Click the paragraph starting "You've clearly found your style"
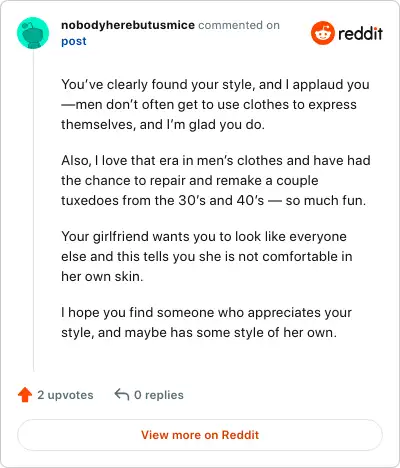This screenshot has width=400, height=468. [x=215, y=104]
